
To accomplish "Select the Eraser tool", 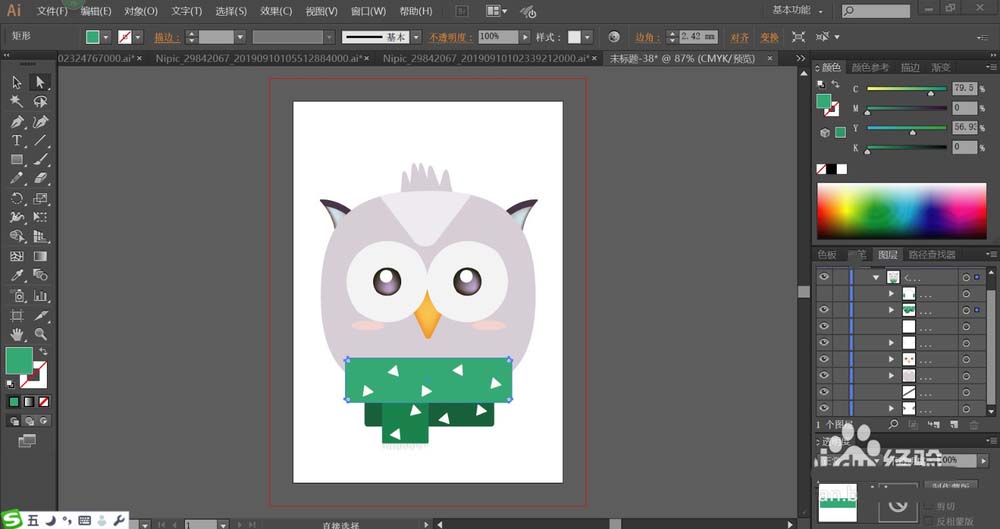I will coord(40,179).
